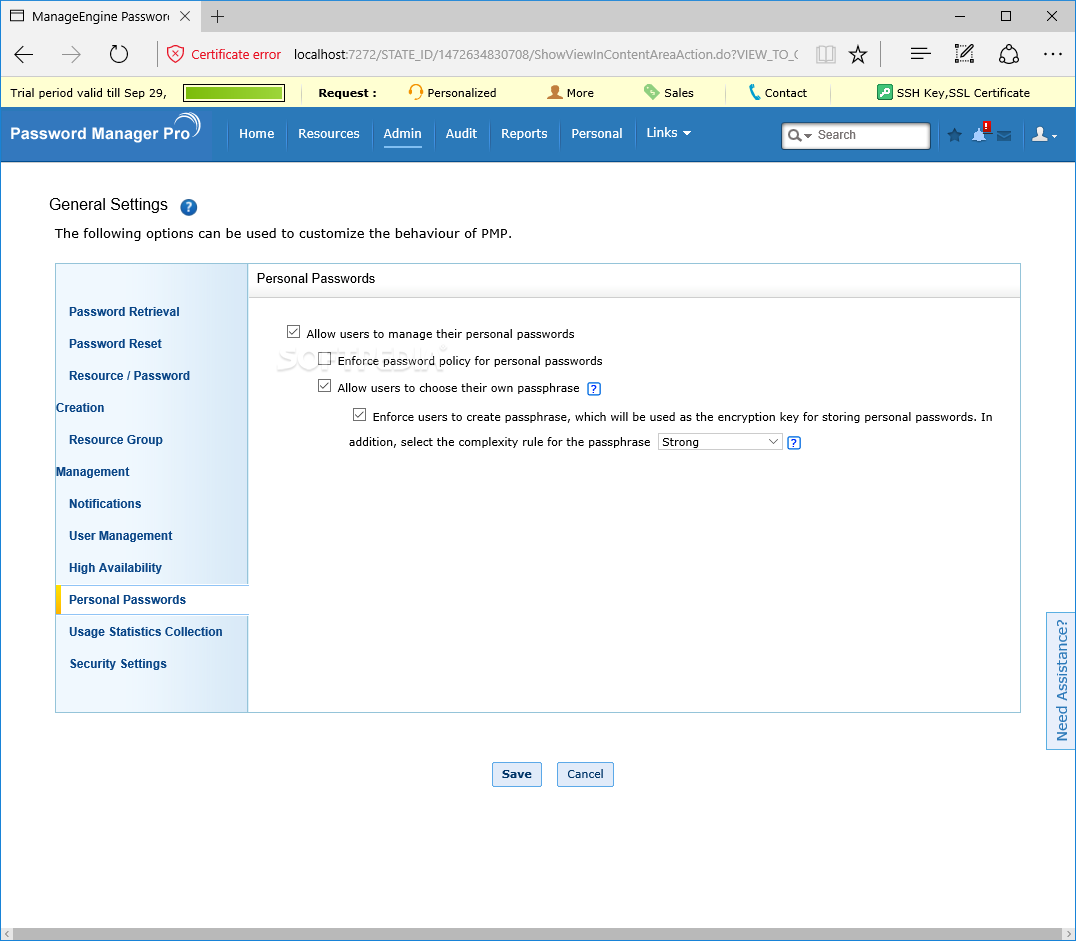The width and height of the screenshot is (1076, 941).
Task: Open notifications bell icon in header
Action: 981,133
